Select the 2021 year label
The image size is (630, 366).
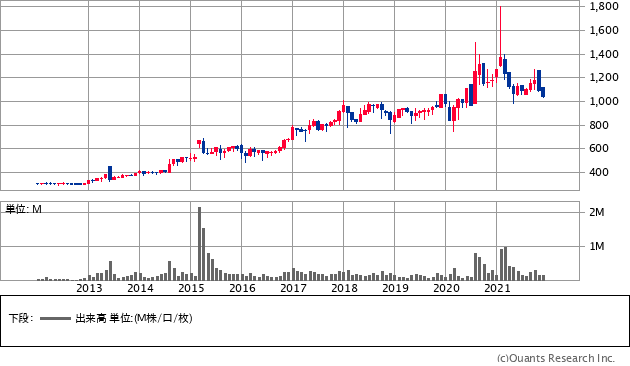[x=497, y=288]
